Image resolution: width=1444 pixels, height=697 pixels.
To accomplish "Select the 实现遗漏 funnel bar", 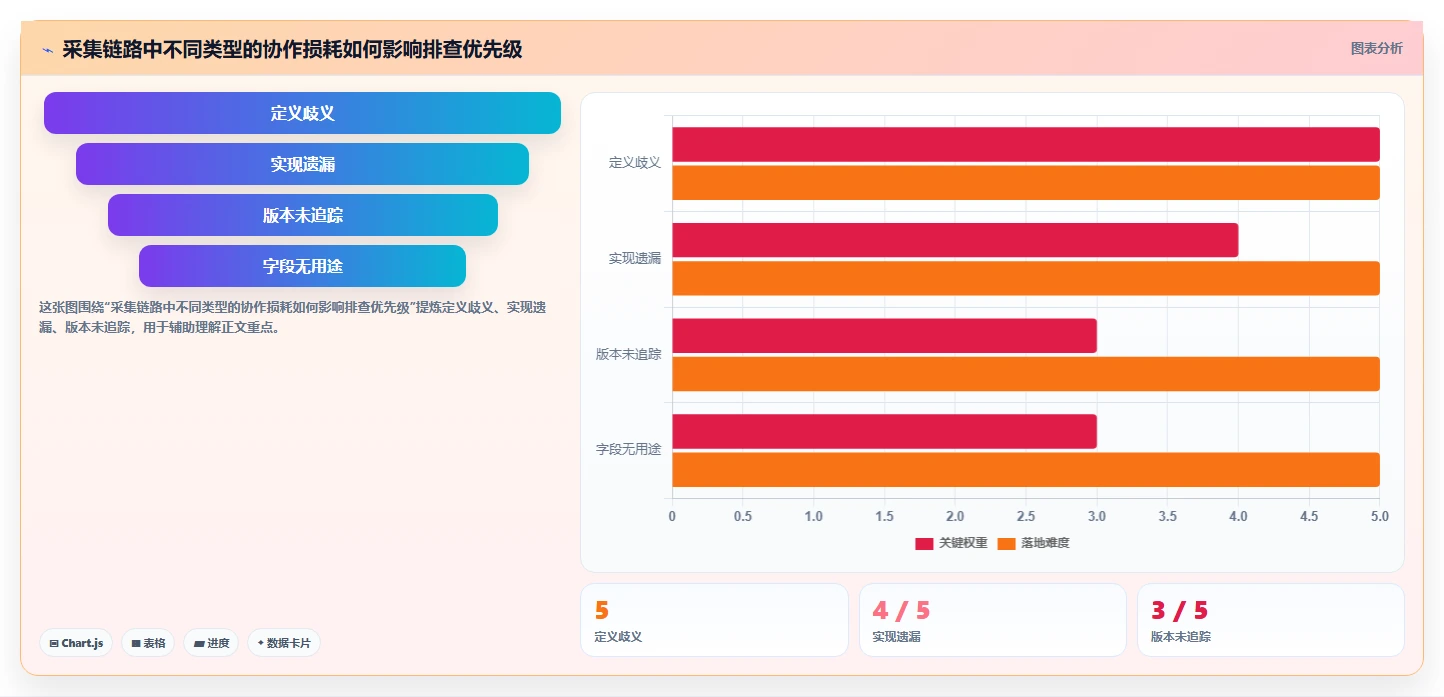I will click(302, 164).
